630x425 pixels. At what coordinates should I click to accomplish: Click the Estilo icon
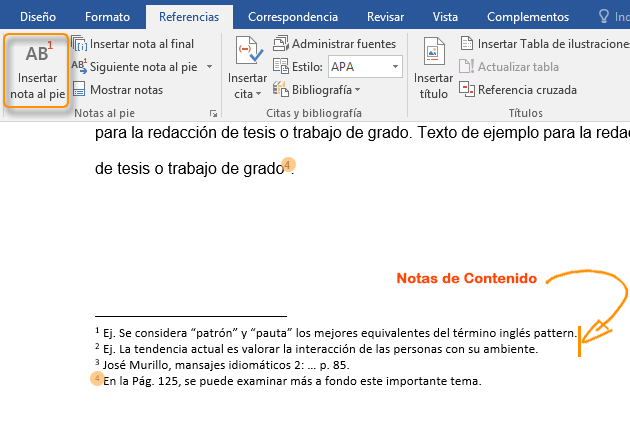point(281,66)
